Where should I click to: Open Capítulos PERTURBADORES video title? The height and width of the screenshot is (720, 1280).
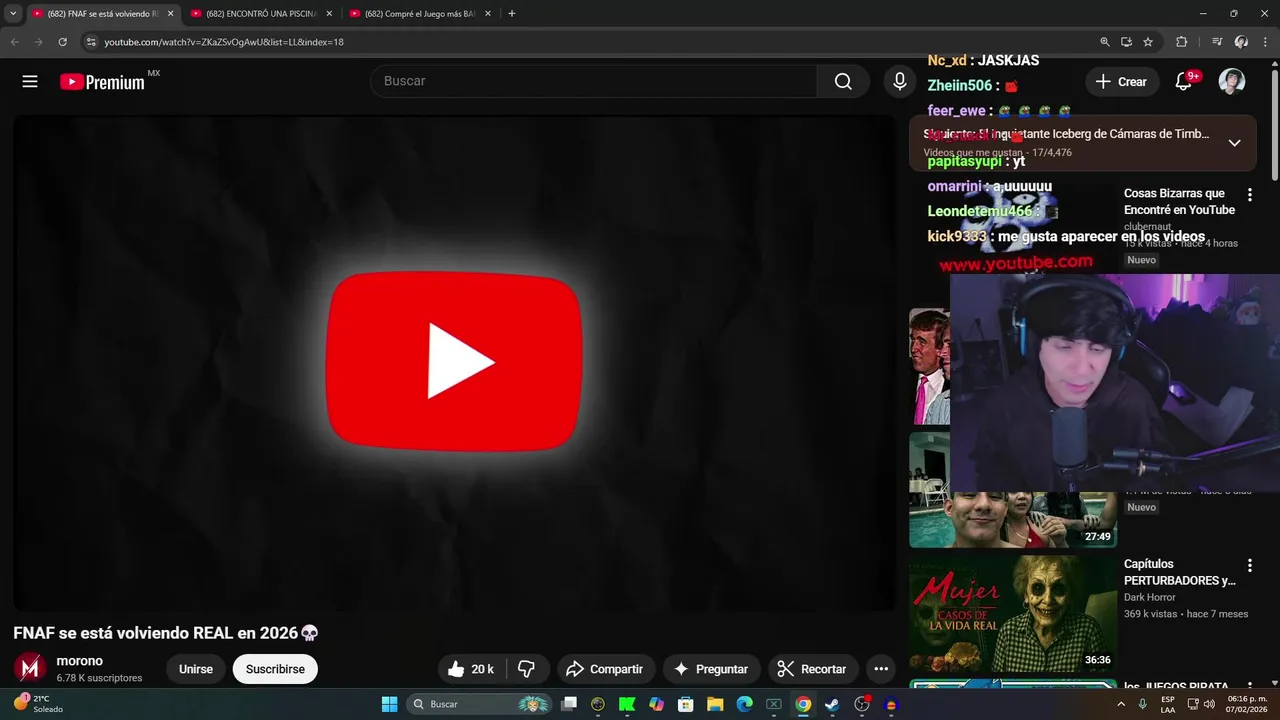(1180, 572)
